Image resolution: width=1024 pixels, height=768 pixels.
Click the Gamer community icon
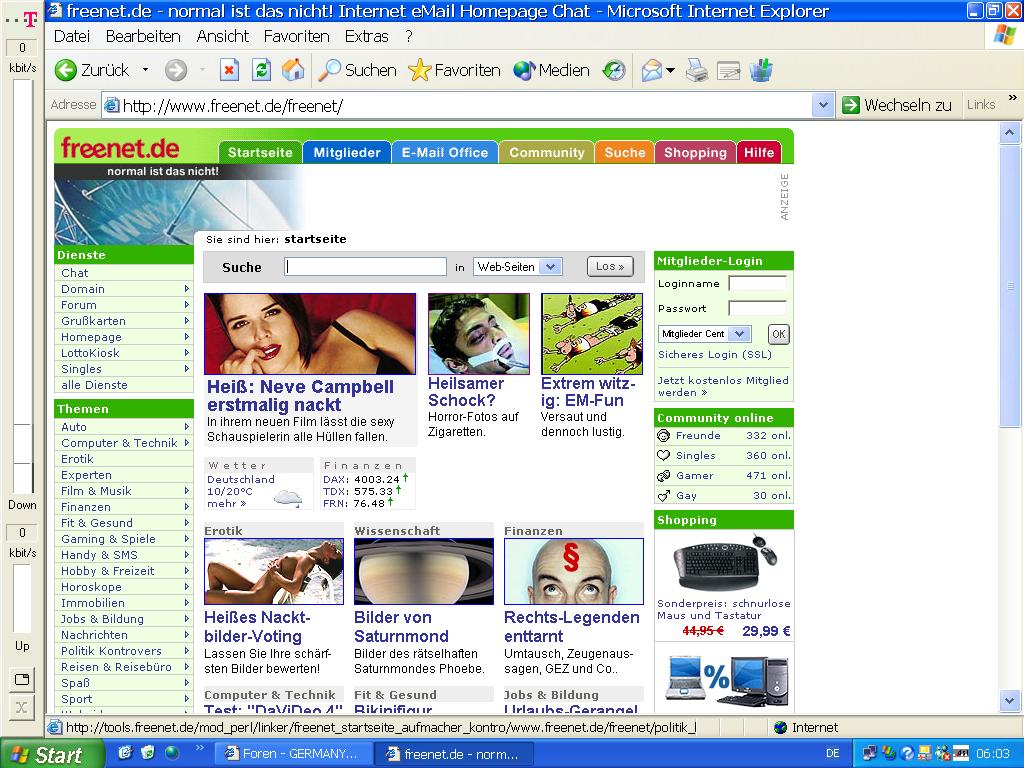(664, 475)
